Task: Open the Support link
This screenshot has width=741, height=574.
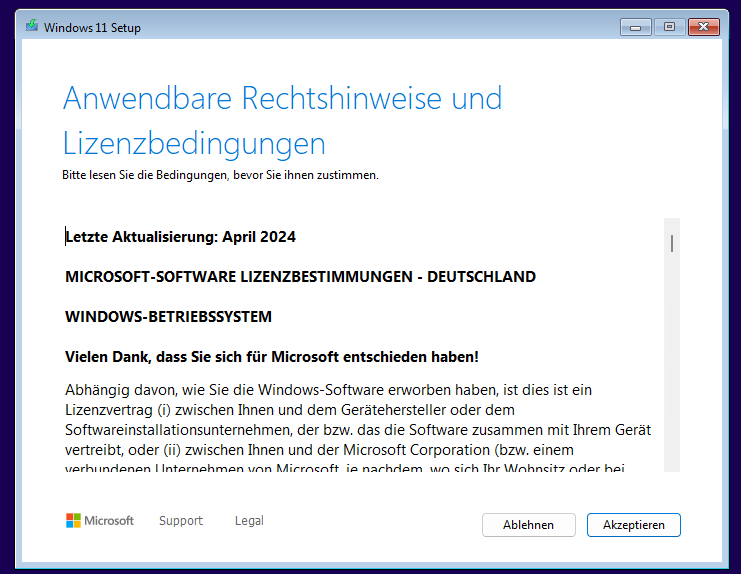Action: (181, 521)
